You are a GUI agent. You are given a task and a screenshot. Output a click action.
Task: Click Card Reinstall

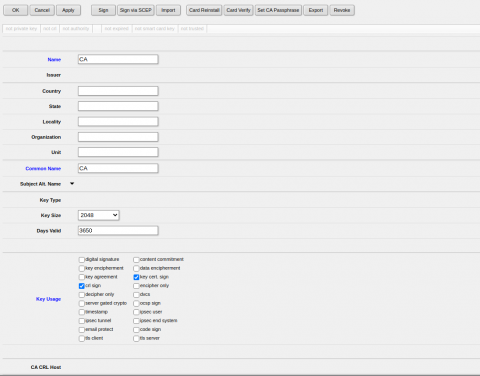204,10
